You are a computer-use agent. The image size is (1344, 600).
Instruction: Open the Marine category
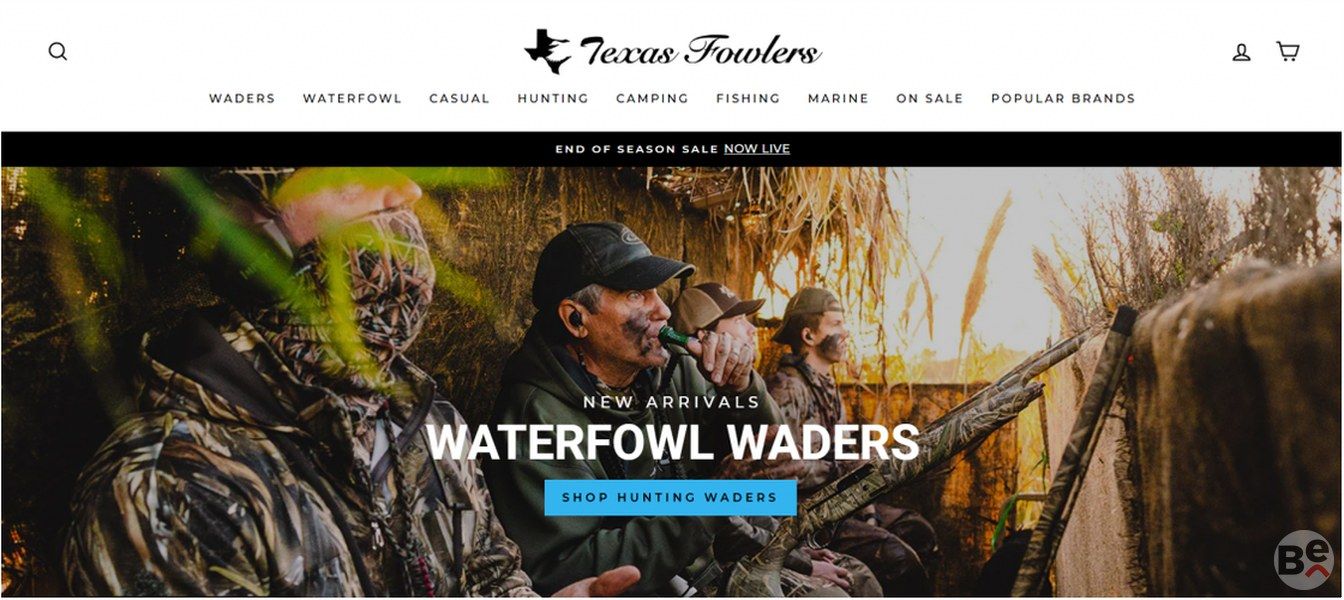coord(838,98)
